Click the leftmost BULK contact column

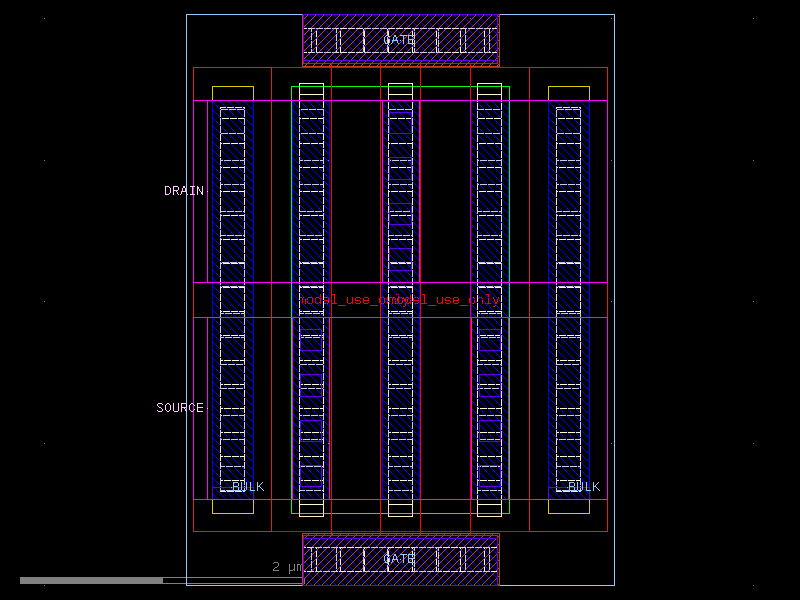(x=232, y=300)
